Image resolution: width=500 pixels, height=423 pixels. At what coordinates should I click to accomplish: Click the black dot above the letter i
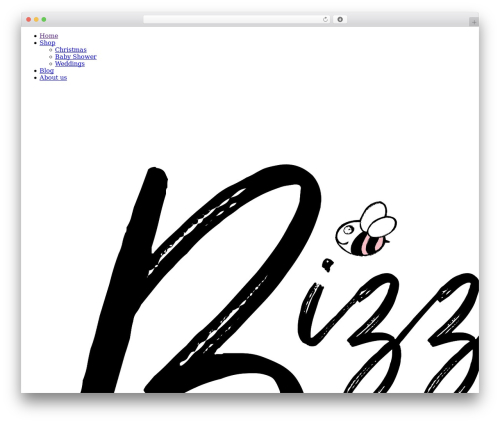click(x=328, y=265)
